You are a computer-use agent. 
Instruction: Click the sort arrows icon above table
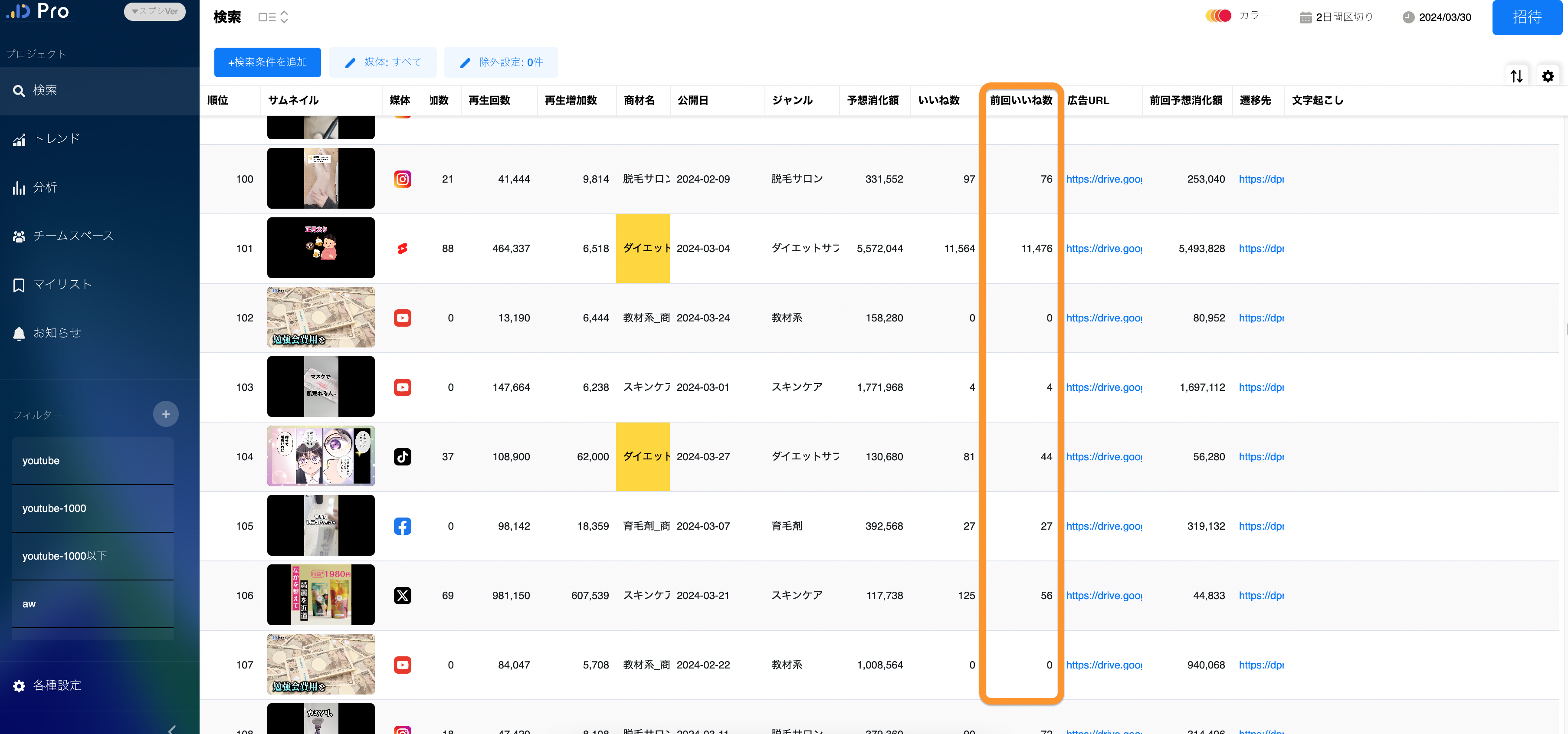1516,76
